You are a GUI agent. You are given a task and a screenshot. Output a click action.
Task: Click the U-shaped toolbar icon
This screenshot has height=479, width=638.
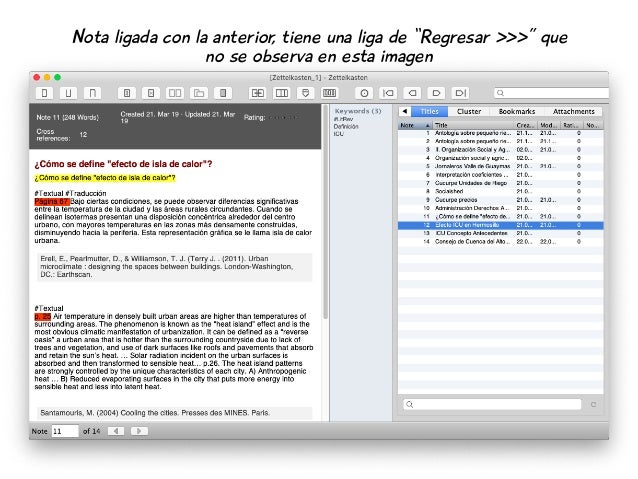tap(68, 93)
